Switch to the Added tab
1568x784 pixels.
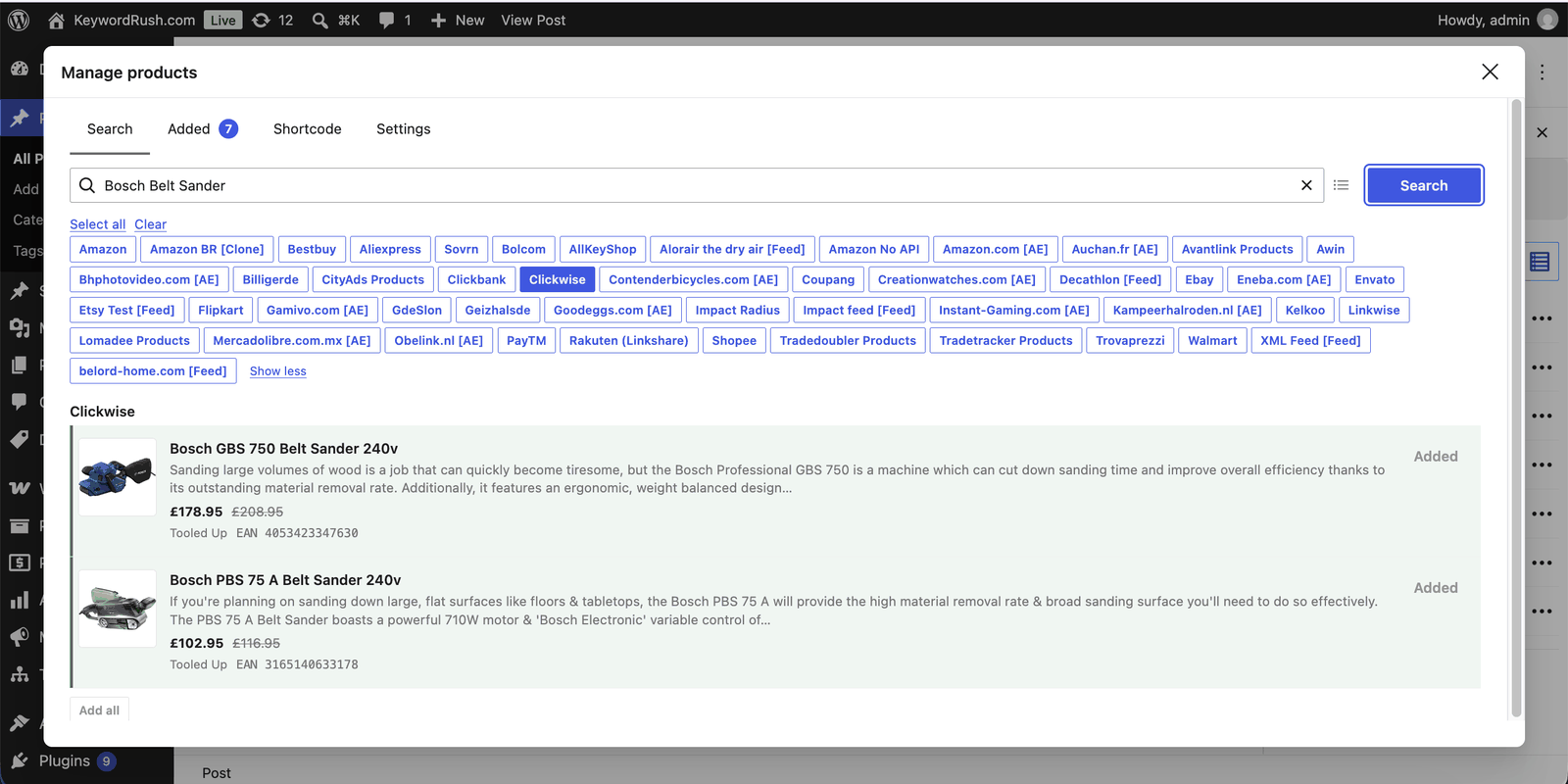tap(203, 128)
